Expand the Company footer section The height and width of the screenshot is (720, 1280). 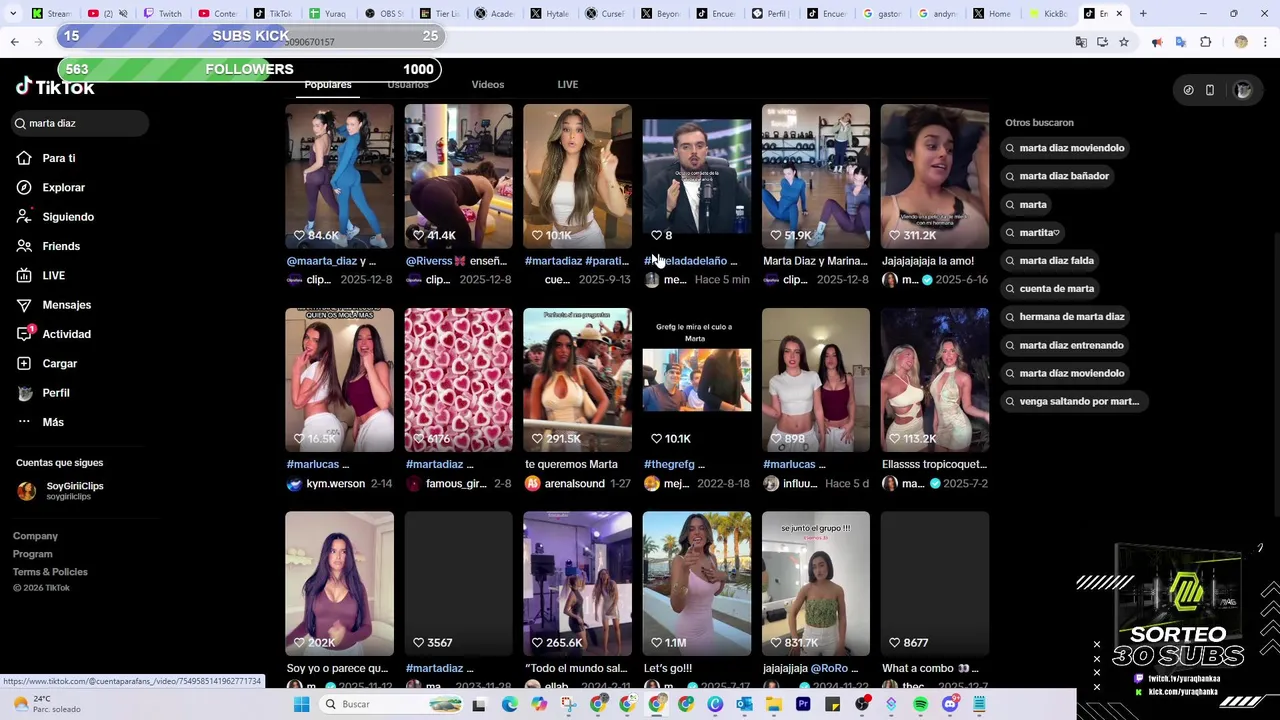pos(35,536)
